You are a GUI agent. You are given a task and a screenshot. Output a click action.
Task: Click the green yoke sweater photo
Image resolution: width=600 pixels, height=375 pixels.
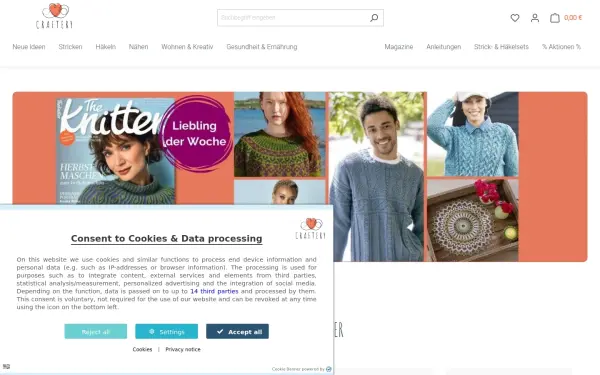point(280,134)
